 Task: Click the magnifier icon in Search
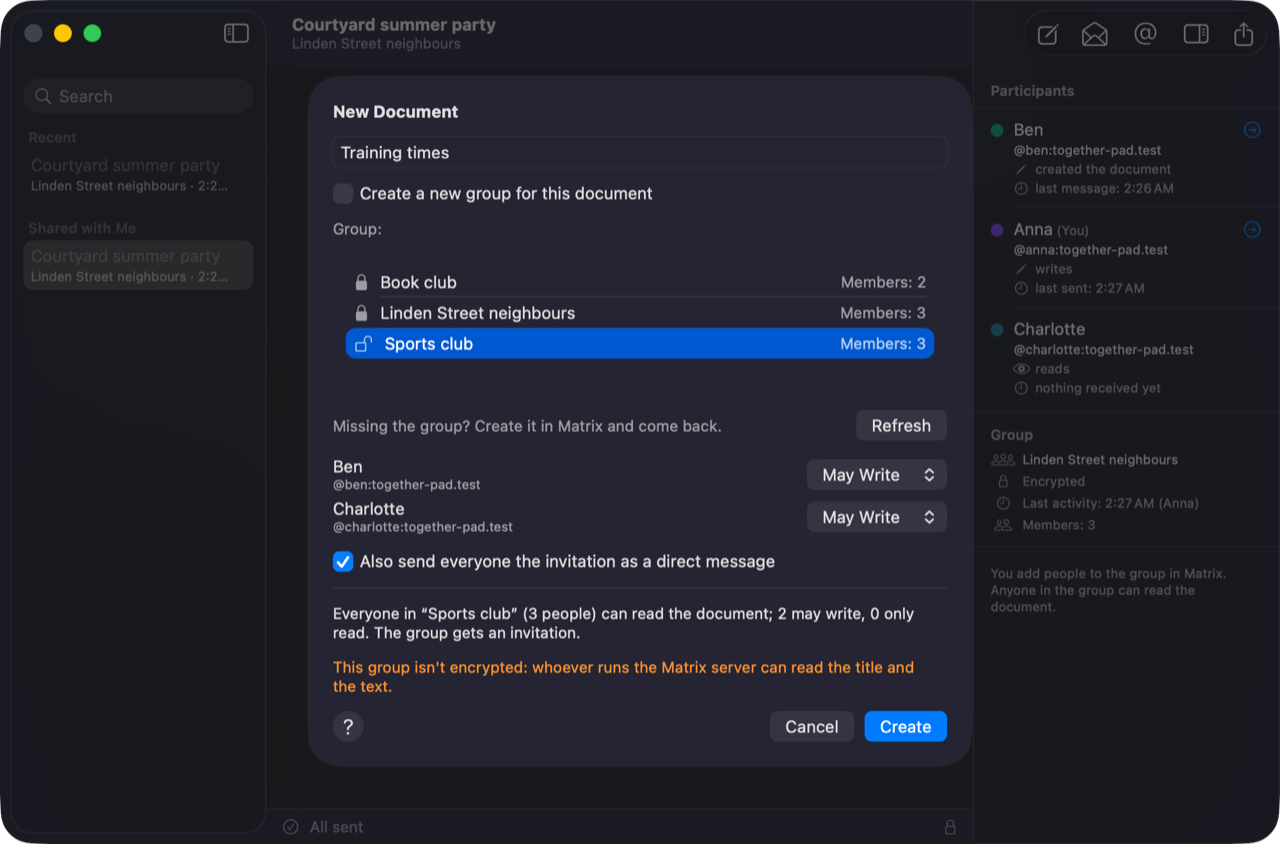click(43, 96)
